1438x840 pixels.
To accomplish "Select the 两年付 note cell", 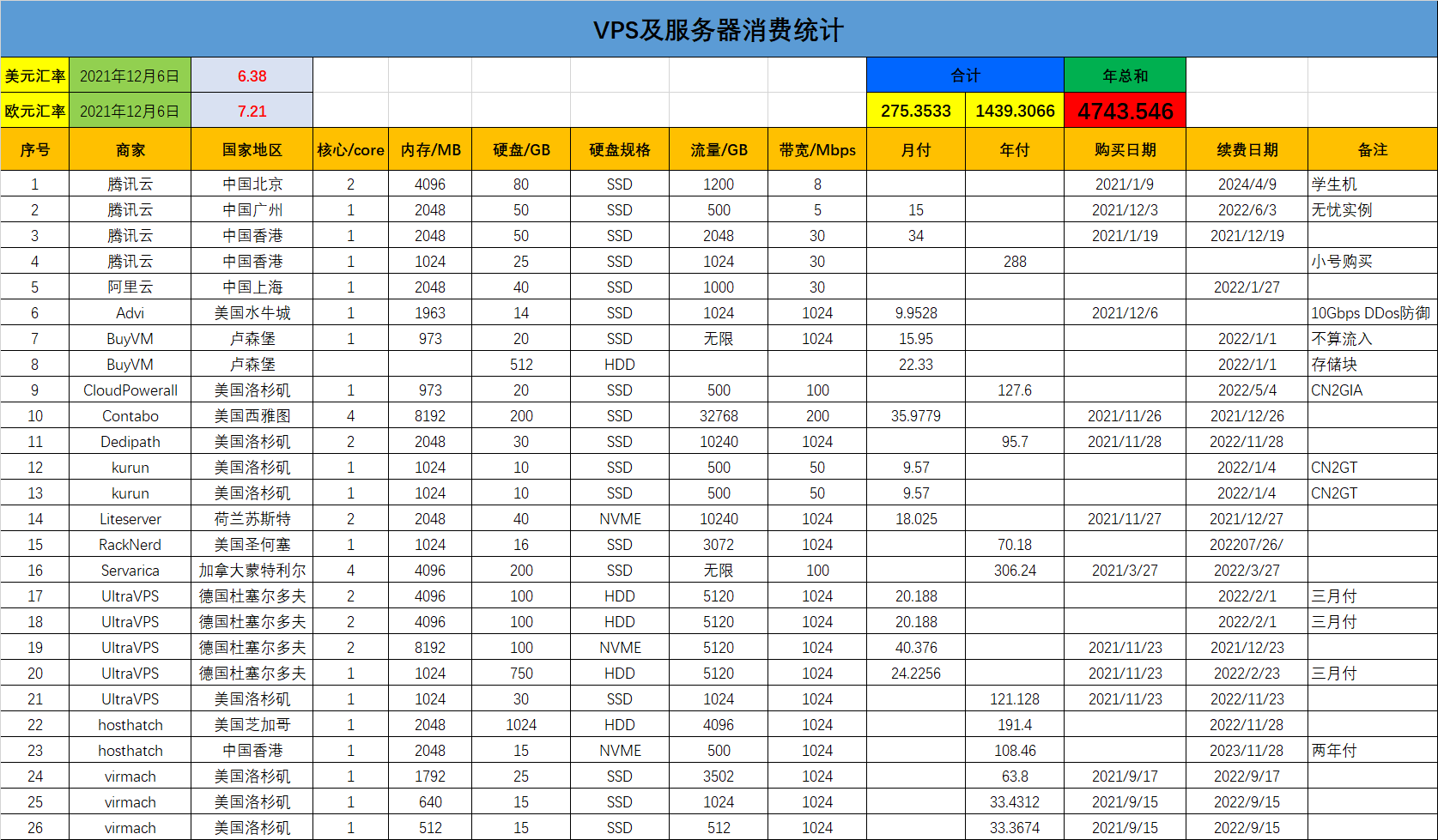I will pos(1373,750).
